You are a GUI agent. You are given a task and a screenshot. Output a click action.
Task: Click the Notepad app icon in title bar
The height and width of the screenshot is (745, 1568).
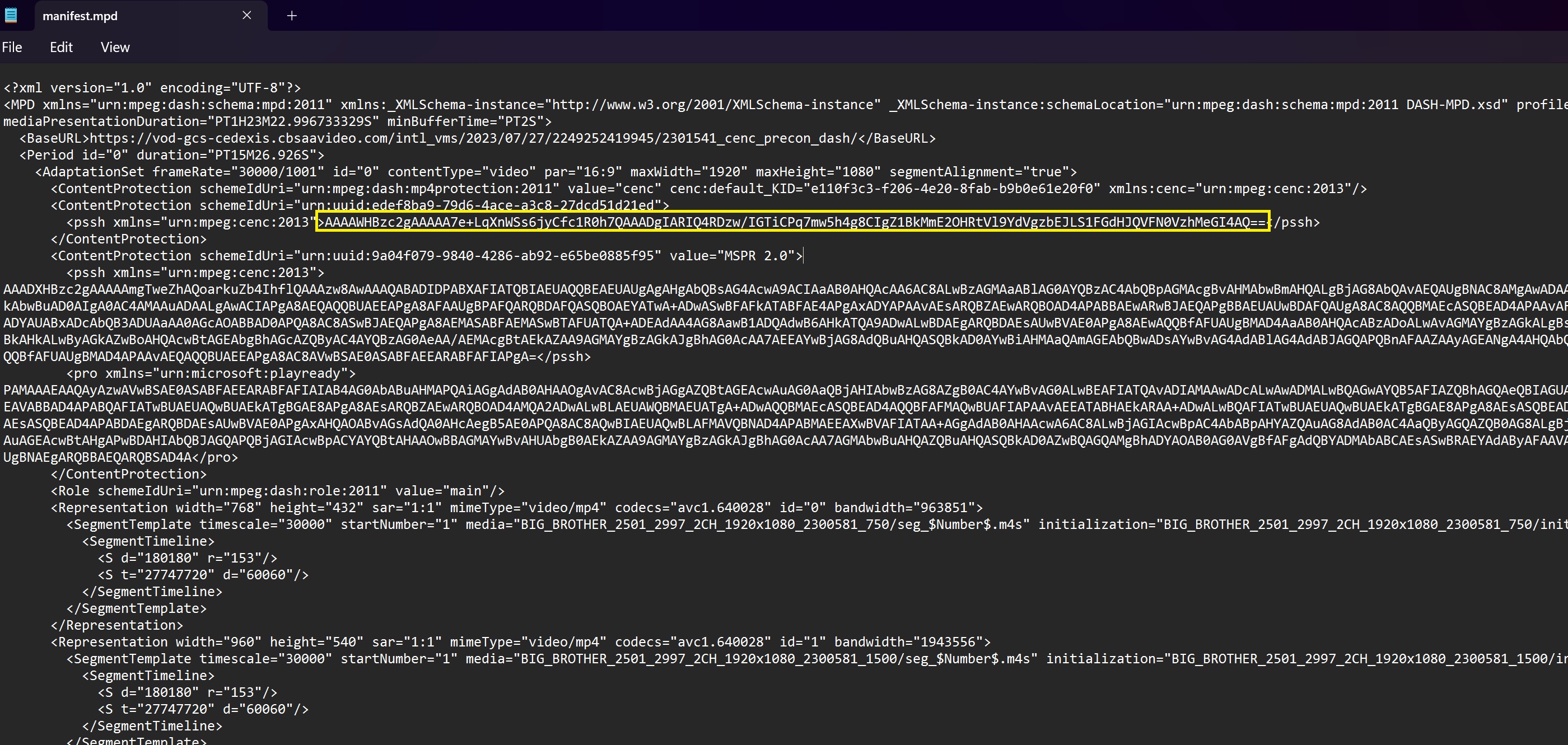pos(11,15)
